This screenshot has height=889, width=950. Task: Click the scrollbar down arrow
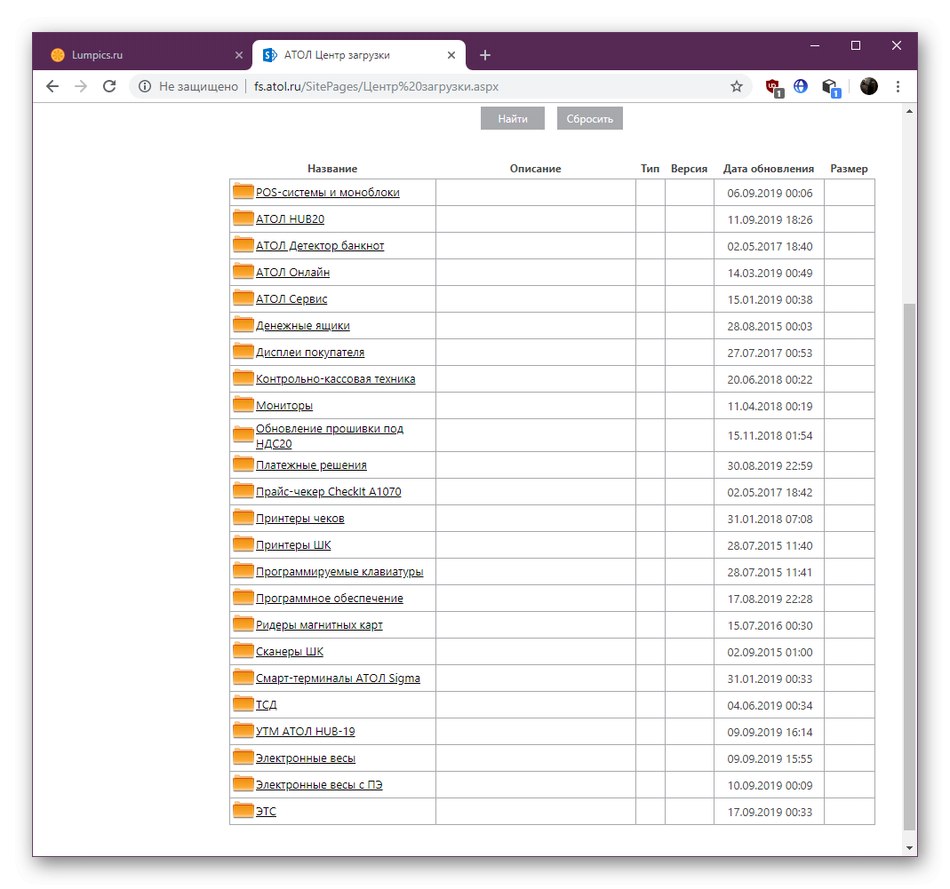click(909, 848)
